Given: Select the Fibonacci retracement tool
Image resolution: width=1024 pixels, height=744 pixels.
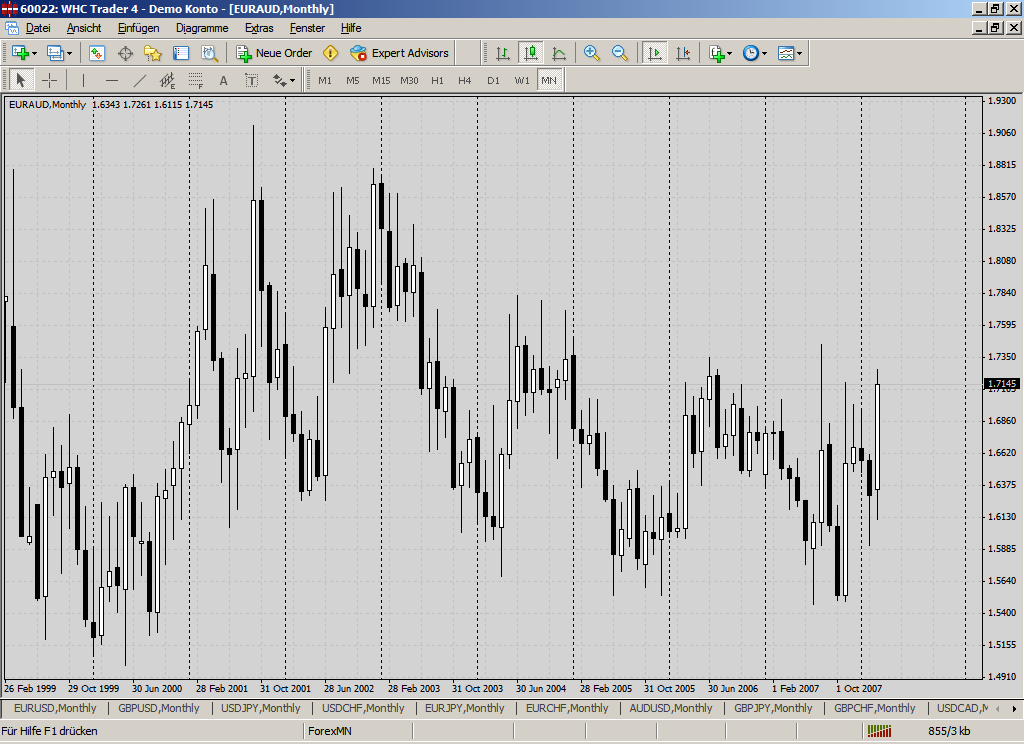Looking at the screenshot, I should click(x=196, y=80).
